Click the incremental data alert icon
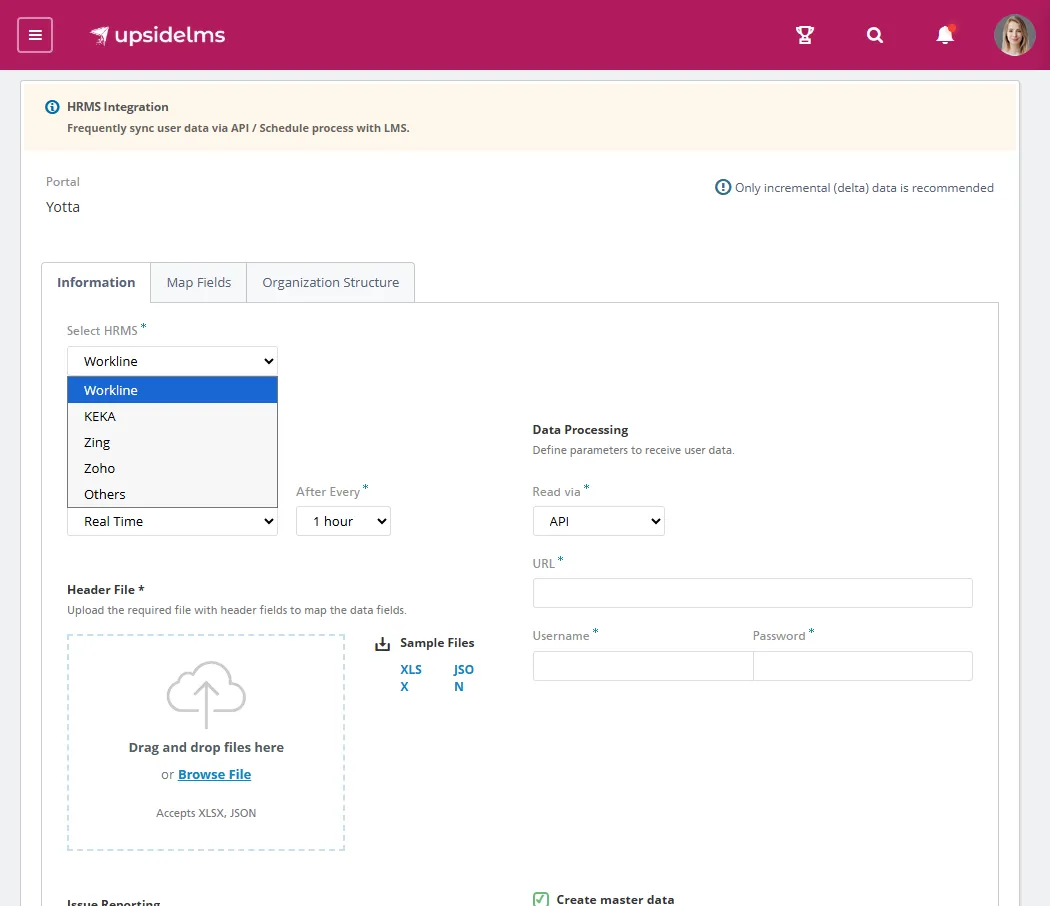The image size is (1050, 906). (x=723, y=187)
